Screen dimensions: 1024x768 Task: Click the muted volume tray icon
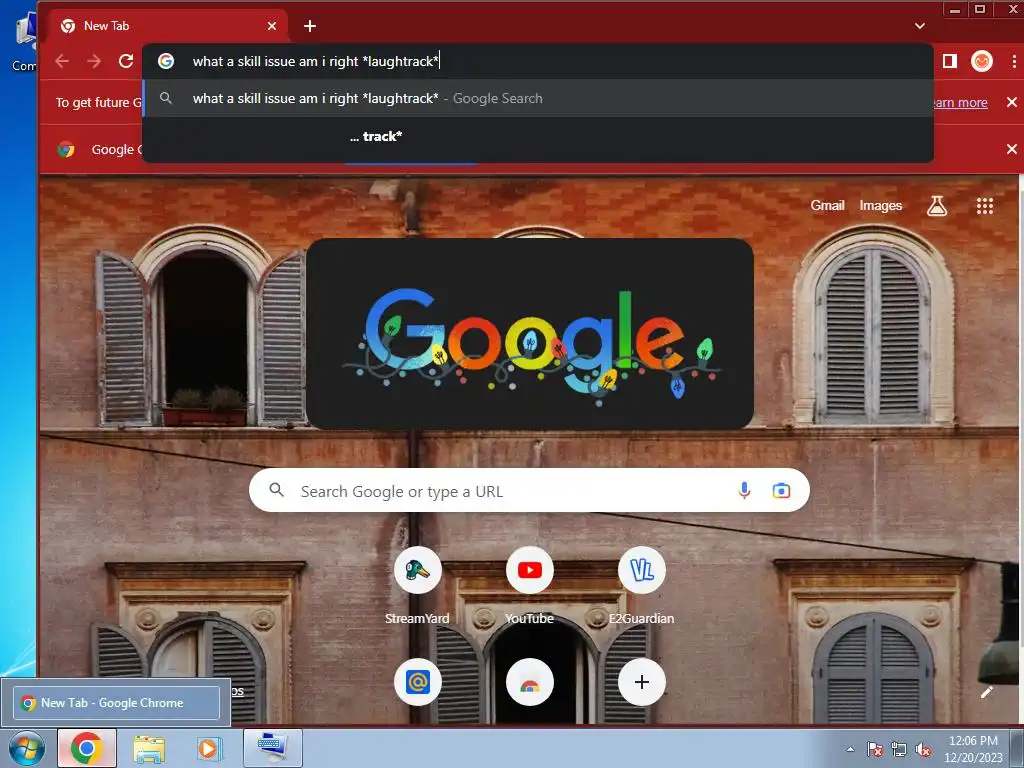click(x=923, y=750)
